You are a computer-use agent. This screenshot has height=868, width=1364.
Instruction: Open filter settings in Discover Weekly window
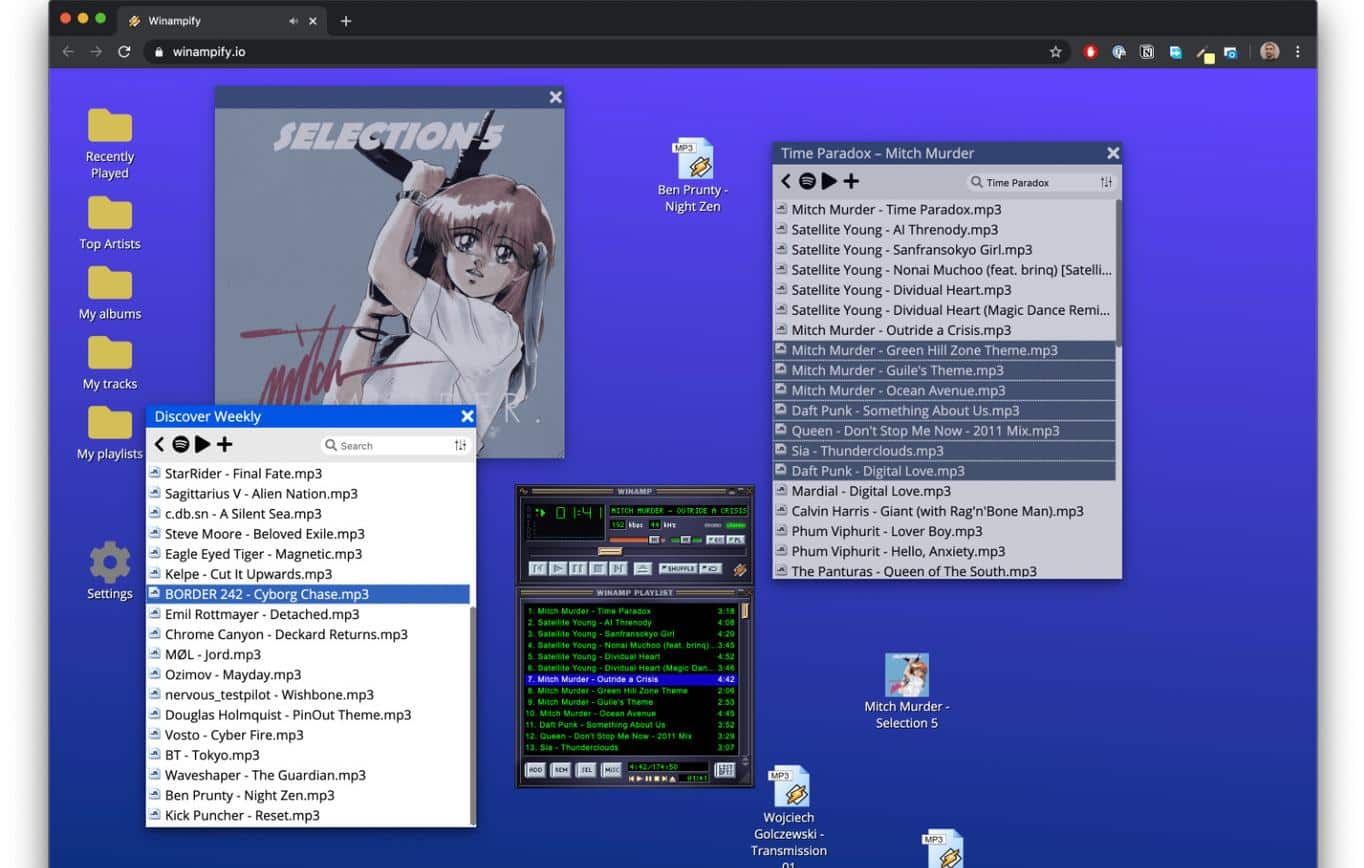click(460, 446)
